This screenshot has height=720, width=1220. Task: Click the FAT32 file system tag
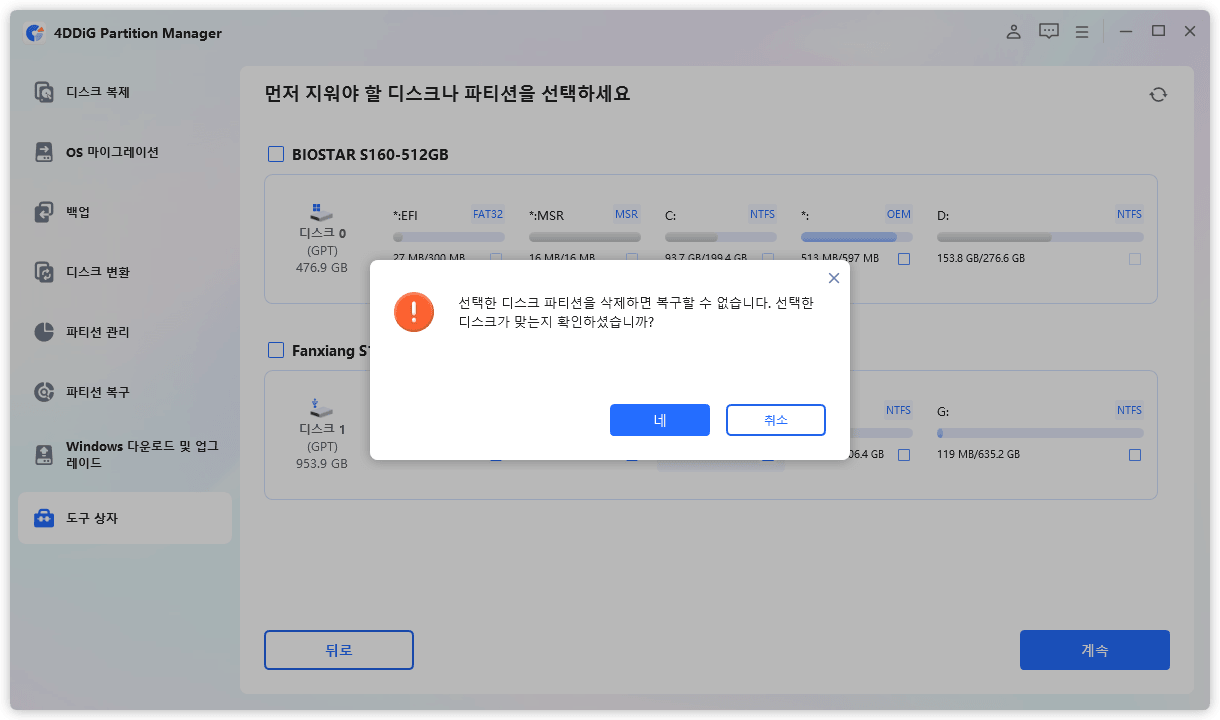coord(488,214)
